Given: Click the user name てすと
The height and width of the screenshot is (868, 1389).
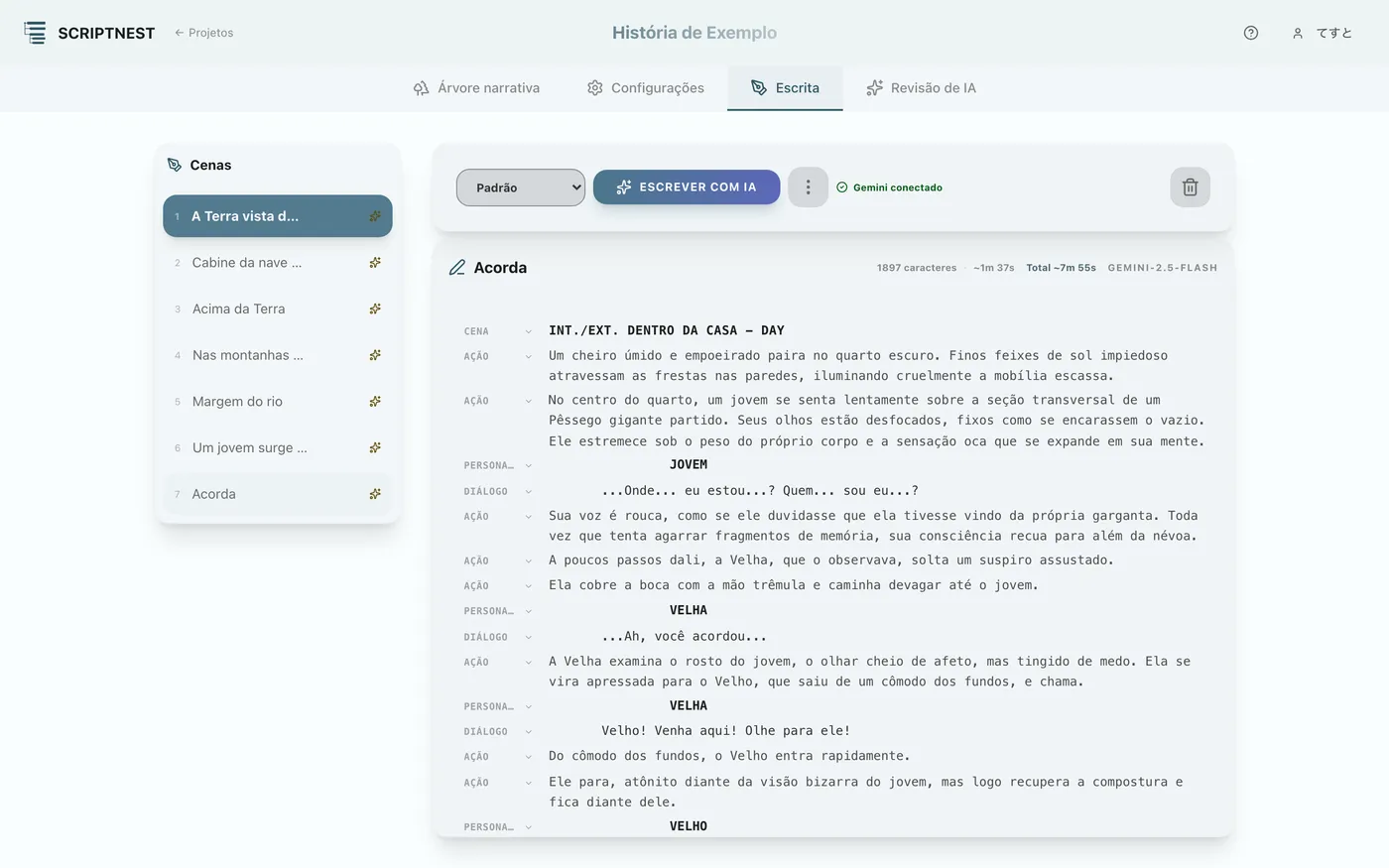Looking at the screenshot, I should pos(1333,33).
